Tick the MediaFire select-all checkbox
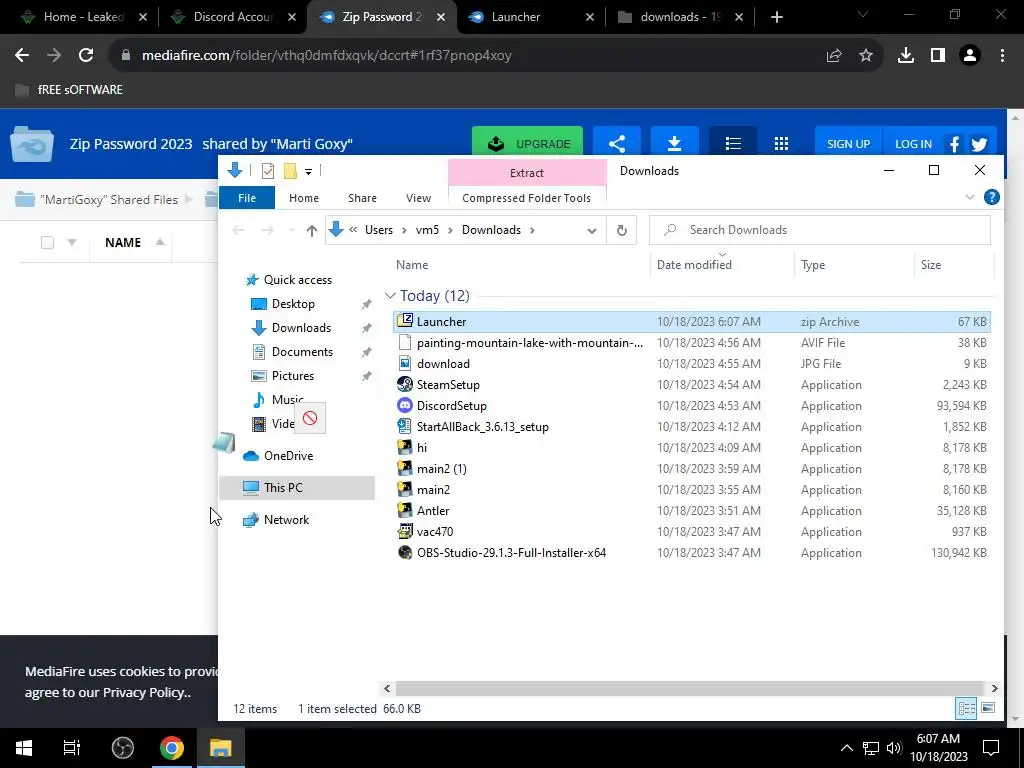The image size is (1024, 768). pyautogui.click(x=47, y=243)
